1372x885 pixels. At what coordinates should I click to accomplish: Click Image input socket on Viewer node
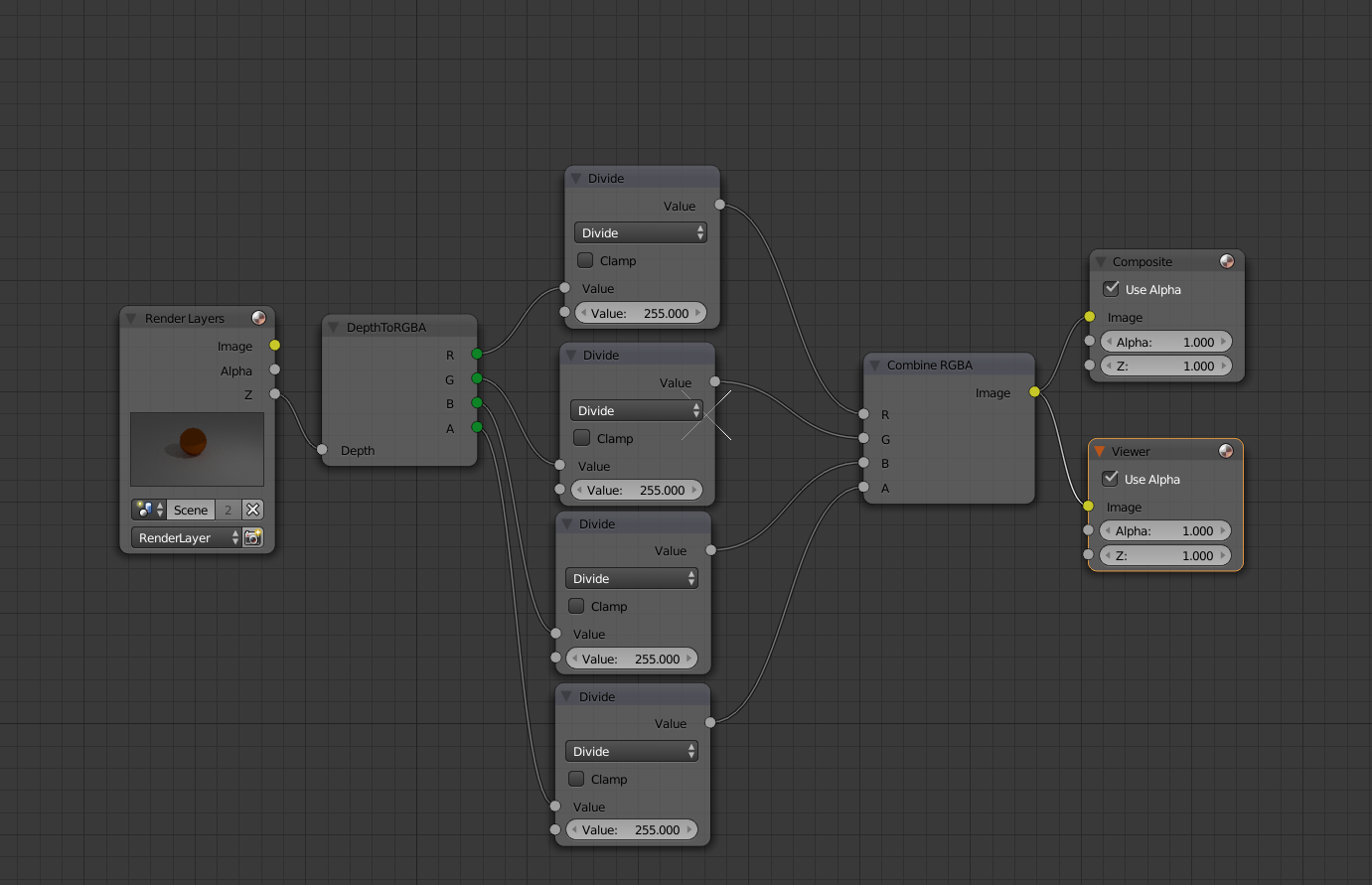1089,507
